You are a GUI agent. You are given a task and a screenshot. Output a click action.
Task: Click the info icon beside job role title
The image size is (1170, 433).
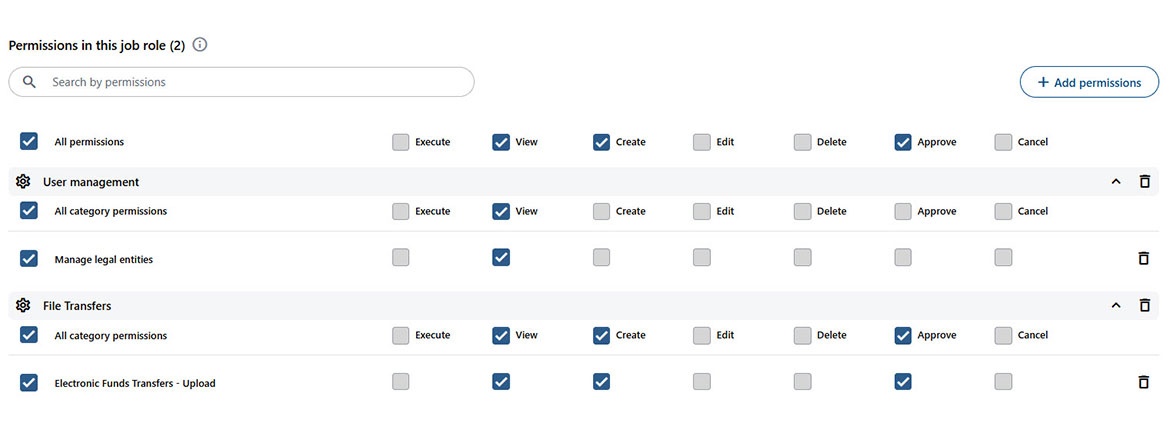(x=200, y=45)
